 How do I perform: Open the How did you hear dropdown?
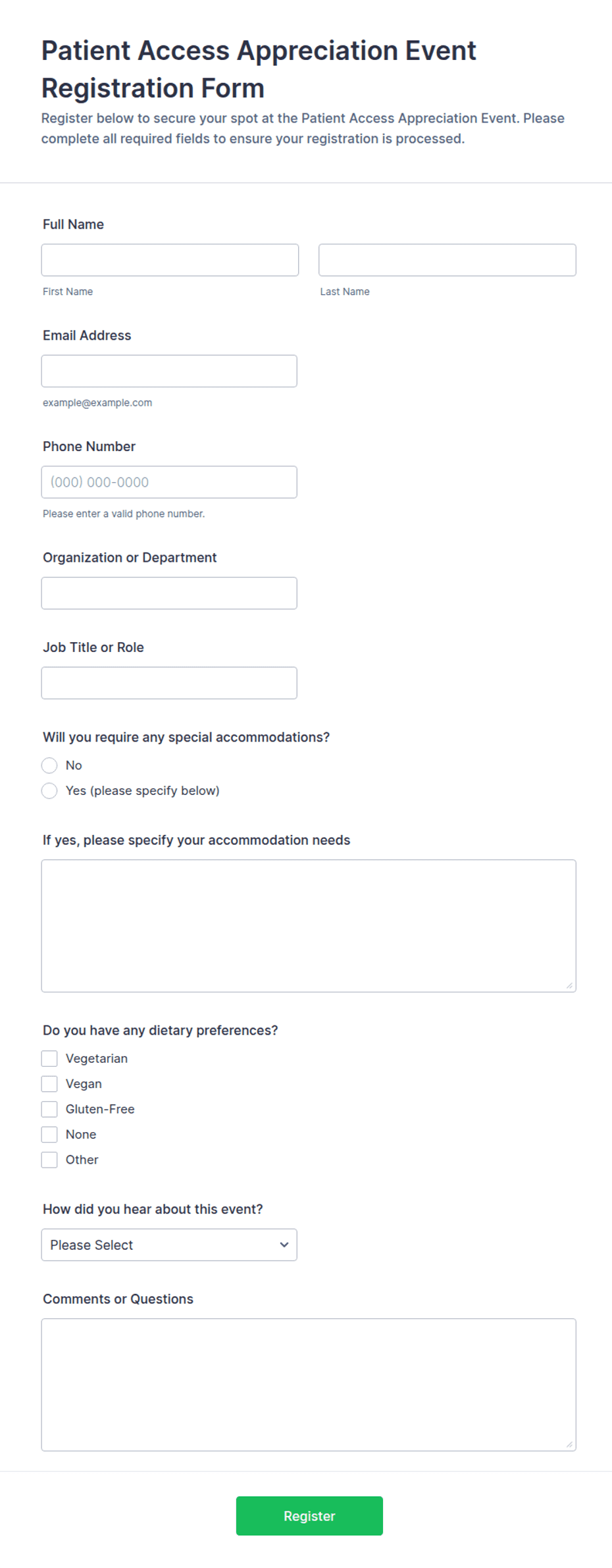pos(169,1245)
